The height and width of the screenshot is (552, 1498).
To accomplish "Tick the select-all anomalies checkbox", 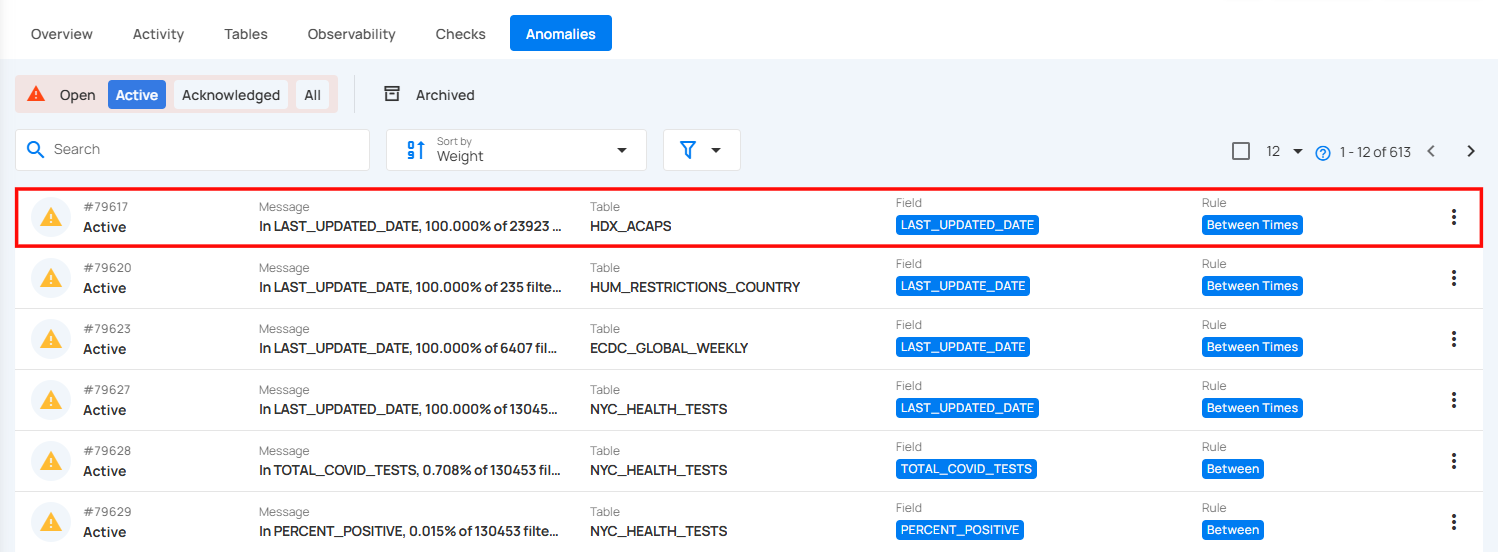I will (x=1241, y=151).
